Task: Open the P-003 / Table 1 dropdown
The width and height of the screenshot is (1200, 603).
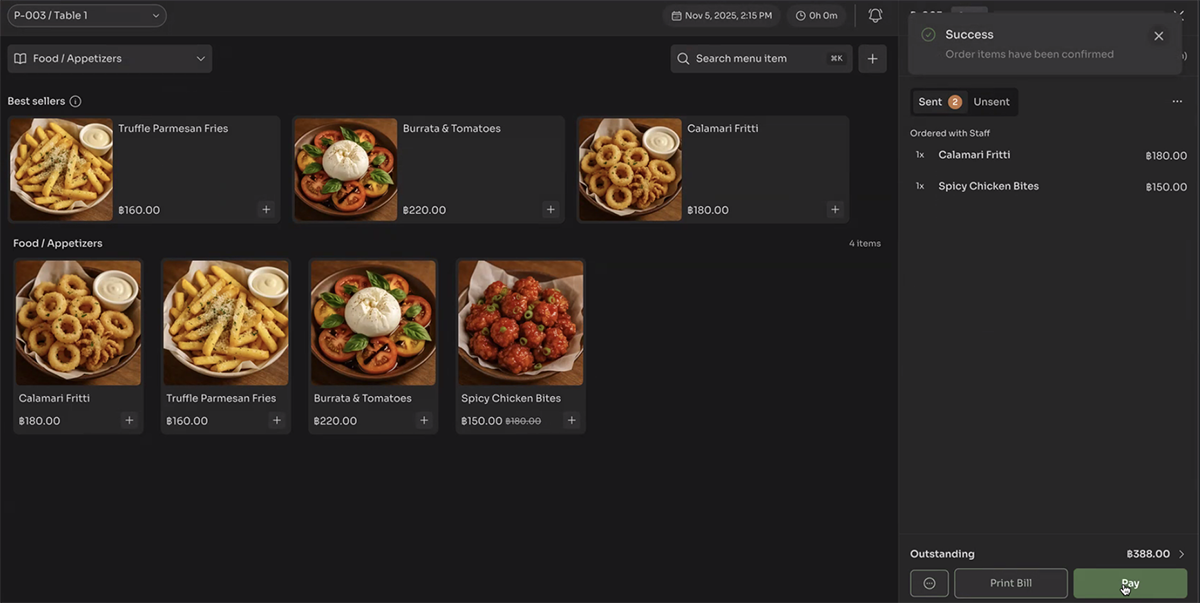Action: tap(86, 16)
